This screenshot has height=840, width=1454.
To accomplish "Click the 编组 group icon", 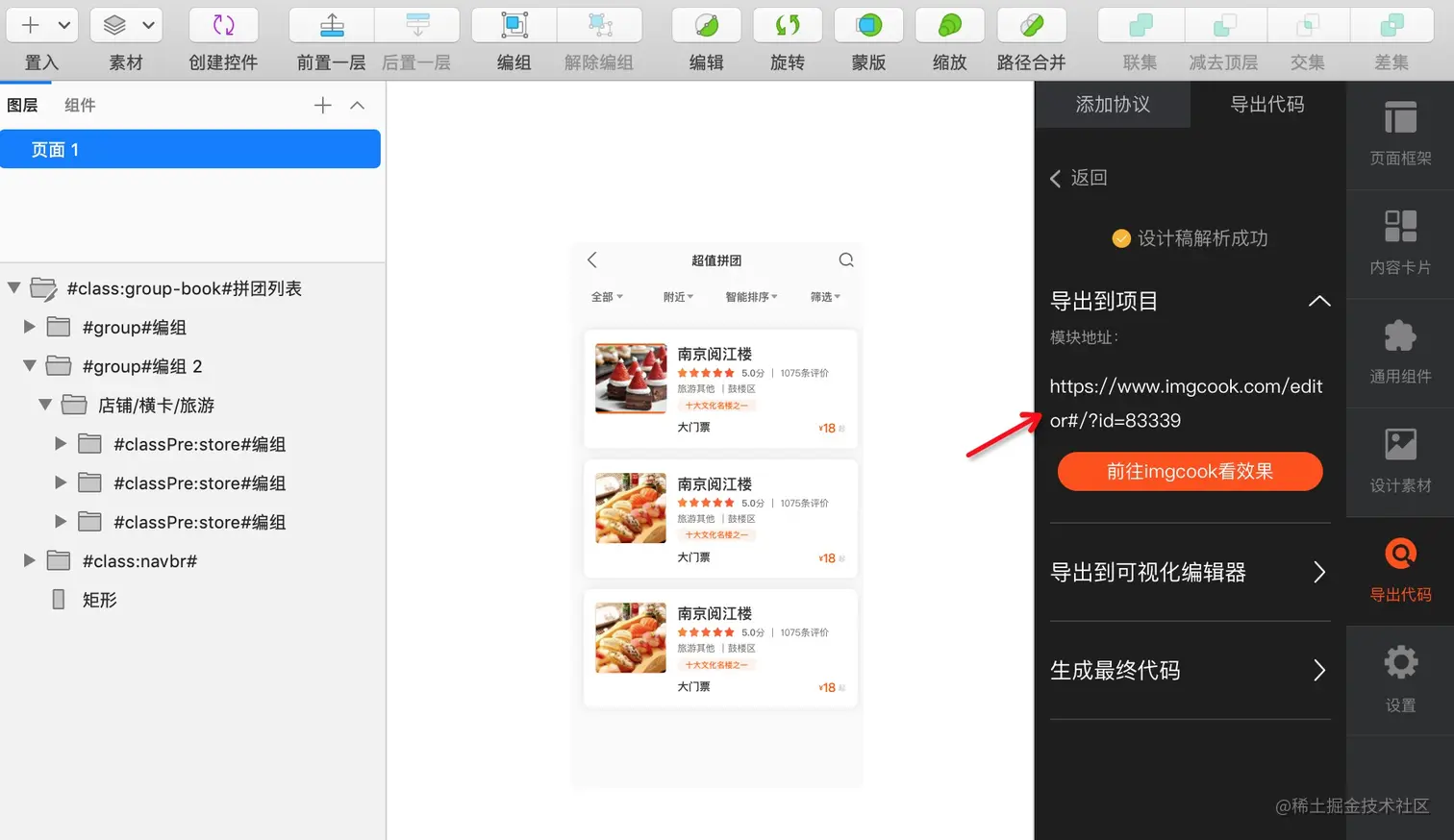I will pos(514,25).
